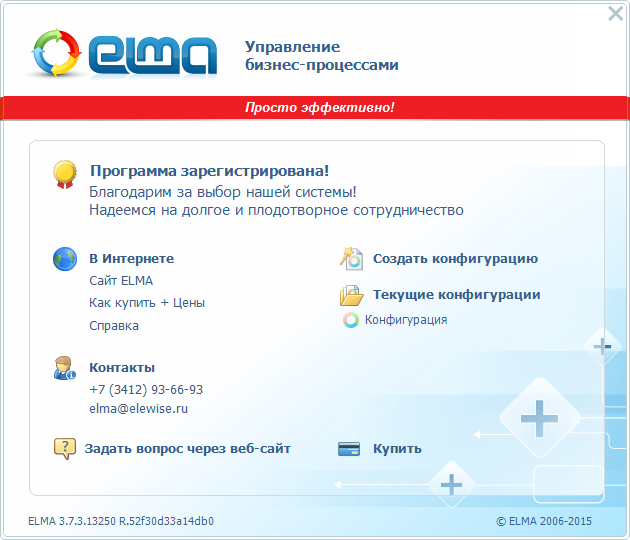Screen dimensions: 630x540
Task: Click the circular Конфигурация item icon
Action: [x=351, y=321]
